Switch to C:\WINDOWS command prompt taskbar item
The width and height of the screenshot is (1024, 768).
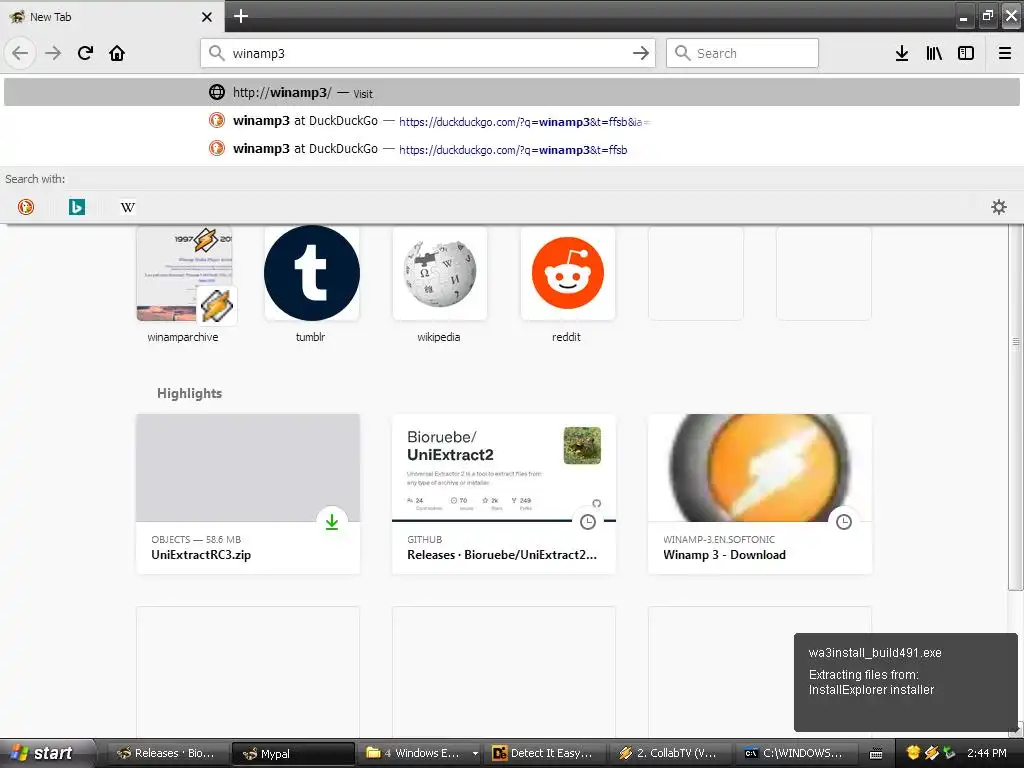pyautogui.click(x=797, y=753)
